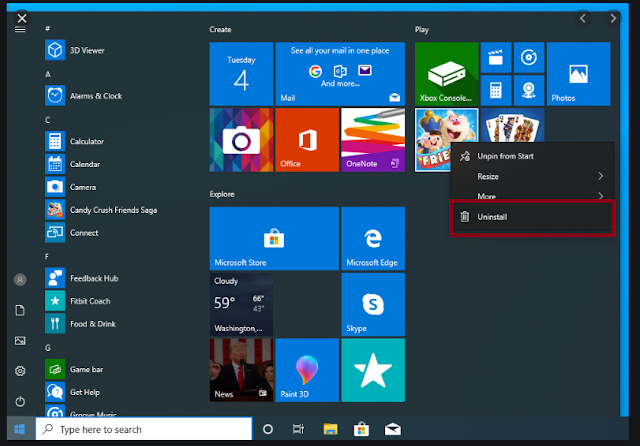640x446 pixels.
Task: Expand the Resize submenu
Action: coord(532,176)
